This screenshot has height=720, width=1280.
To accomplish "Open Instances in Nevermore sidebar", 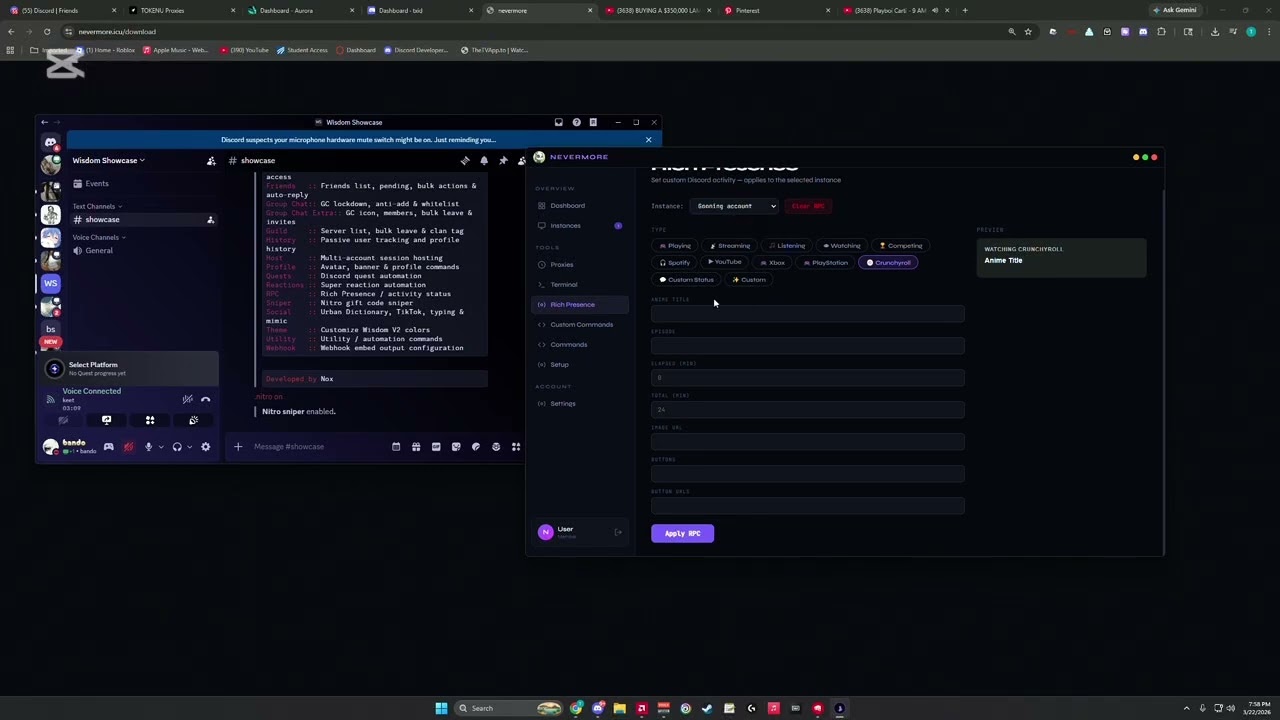I will pos(580,226).
